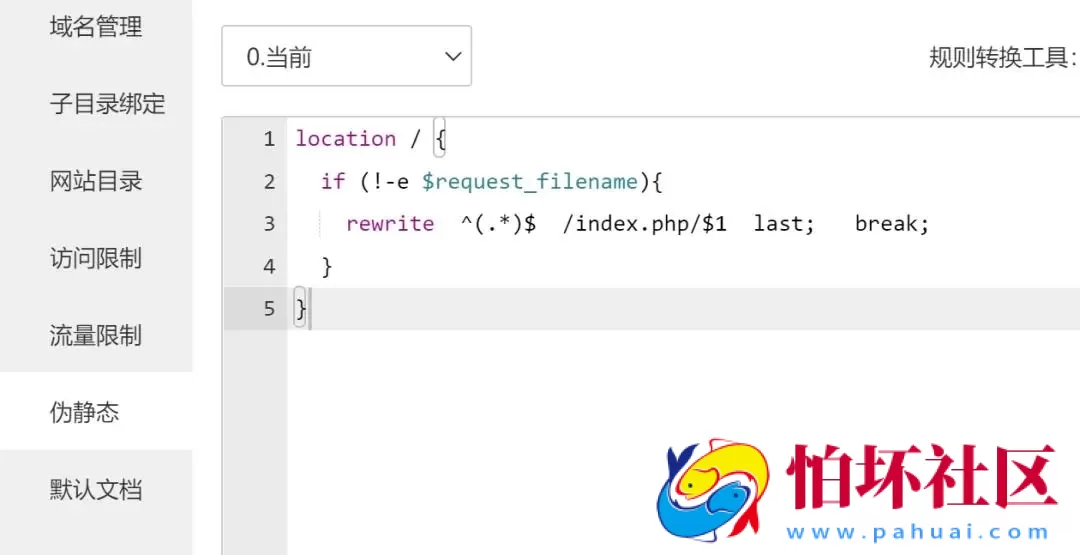Place cursor on the "rewrite" directive
The image size is (1080, 555).
[390, 224]
